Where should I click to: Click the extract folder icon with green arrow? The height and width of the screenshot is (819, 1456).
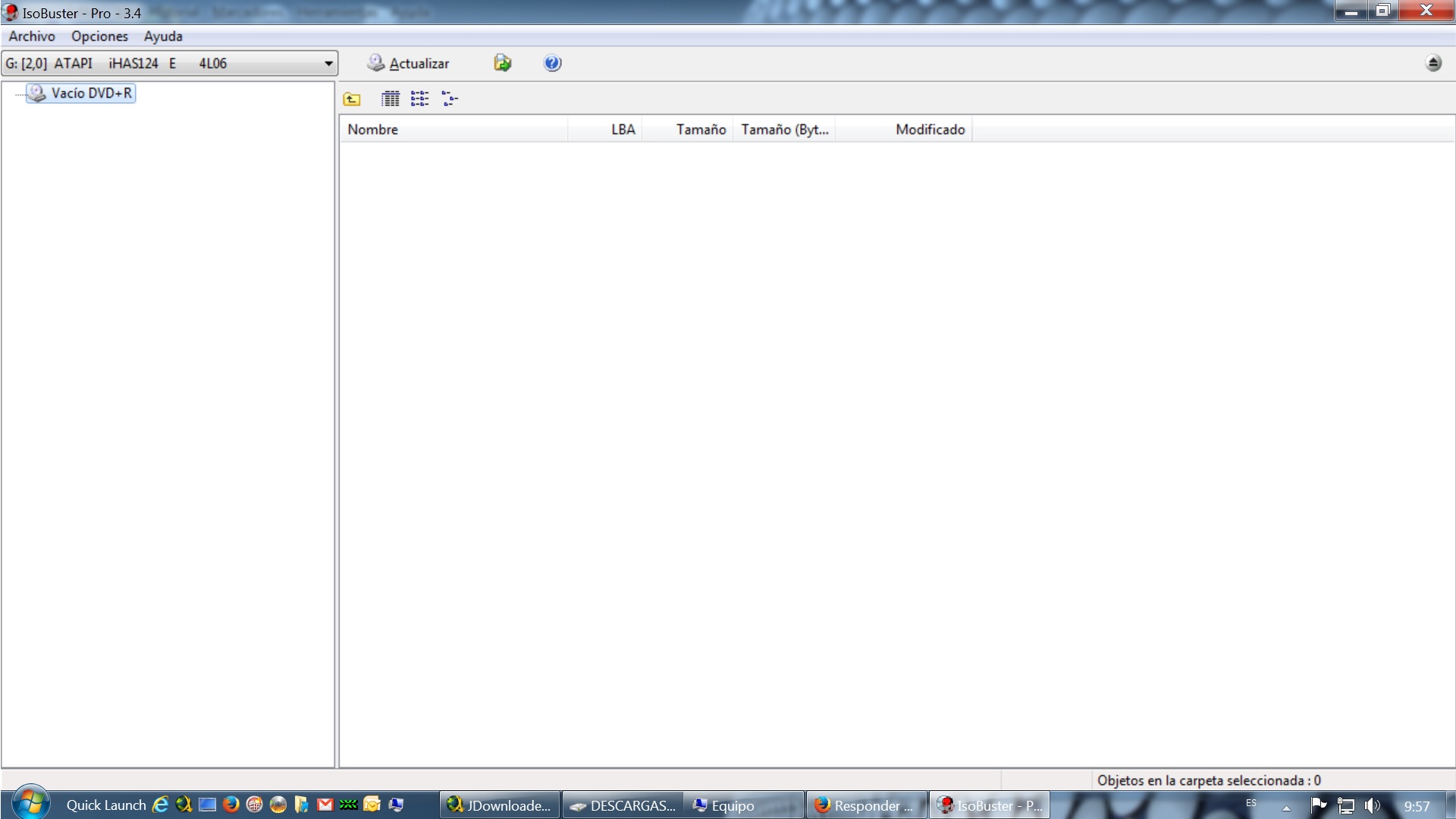point(503,64)
